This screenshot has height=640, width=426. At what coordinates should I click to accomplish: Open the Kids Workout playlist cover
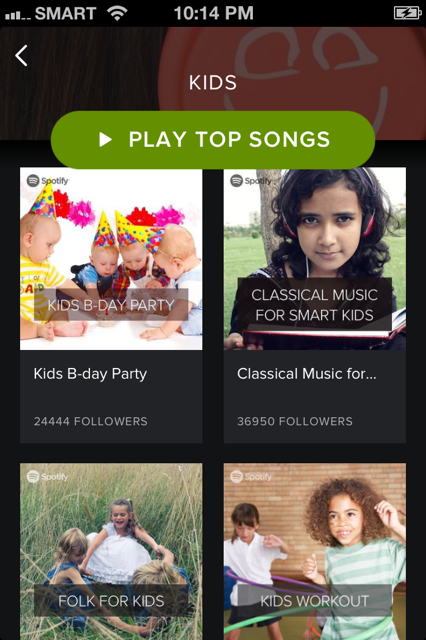coord(315,551)
